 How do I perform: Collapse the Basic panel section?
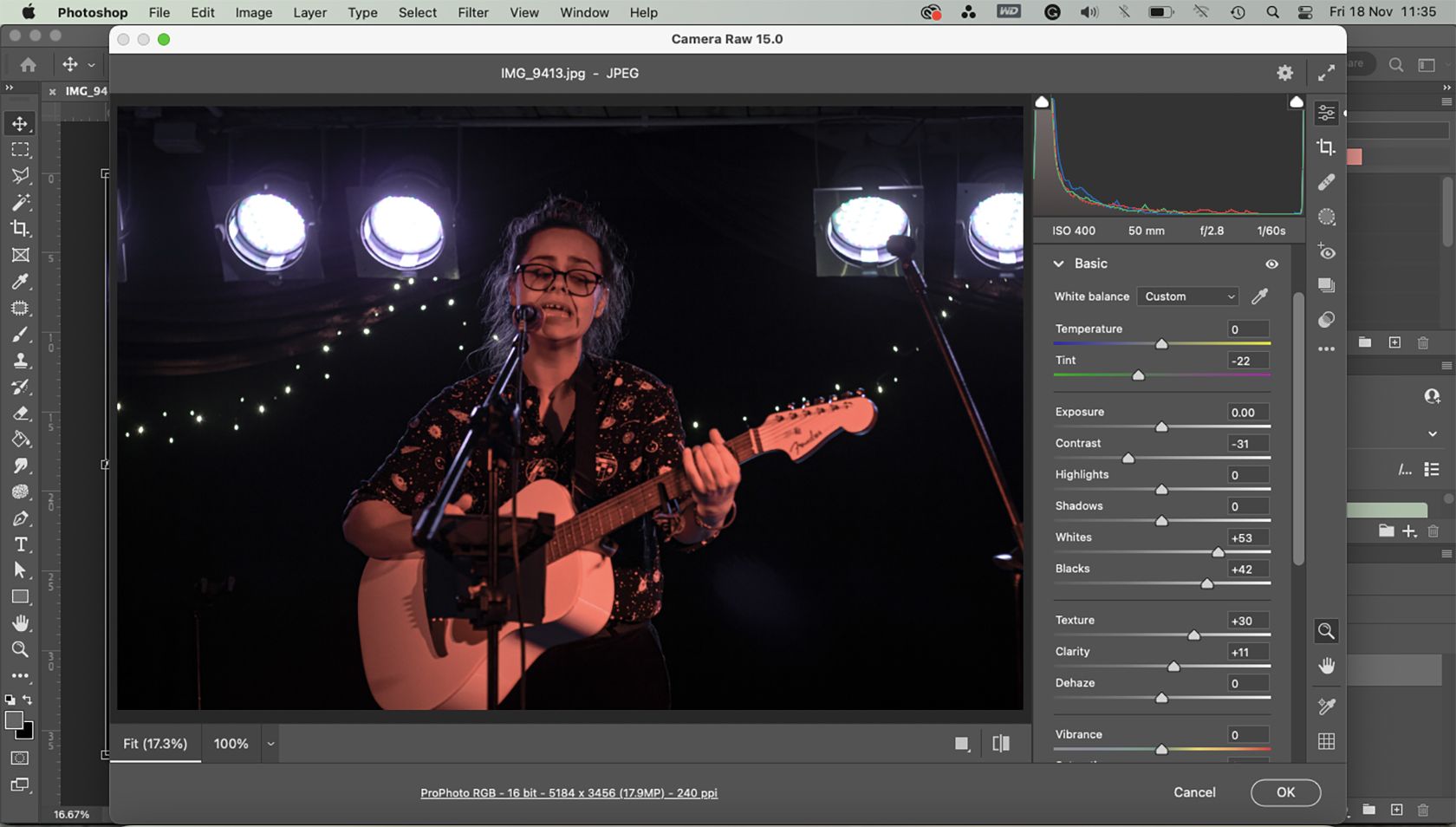point(1058,264)
